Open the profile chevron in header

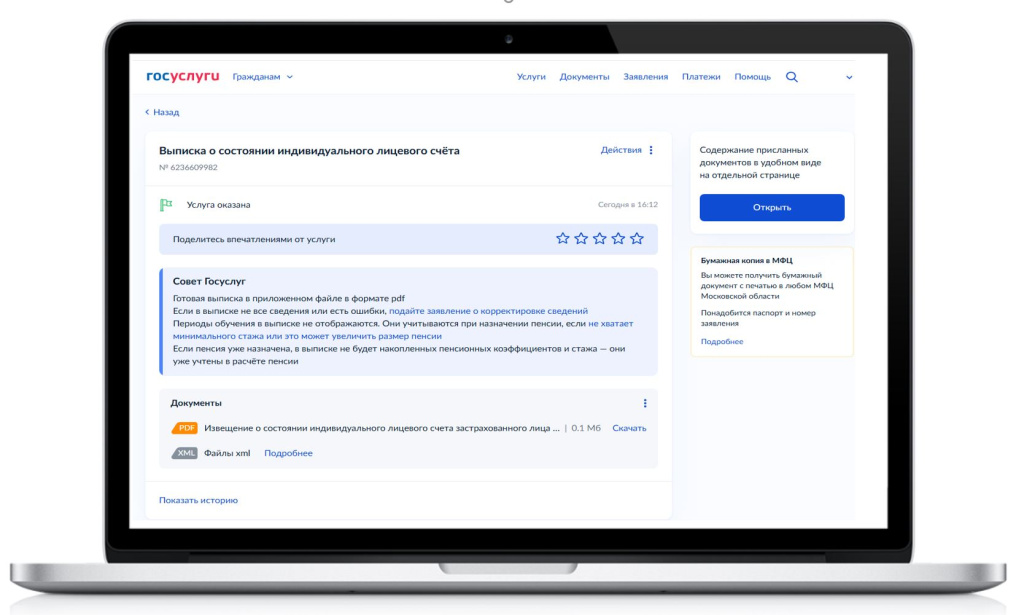pyautogui.click(x=850, y=77)
